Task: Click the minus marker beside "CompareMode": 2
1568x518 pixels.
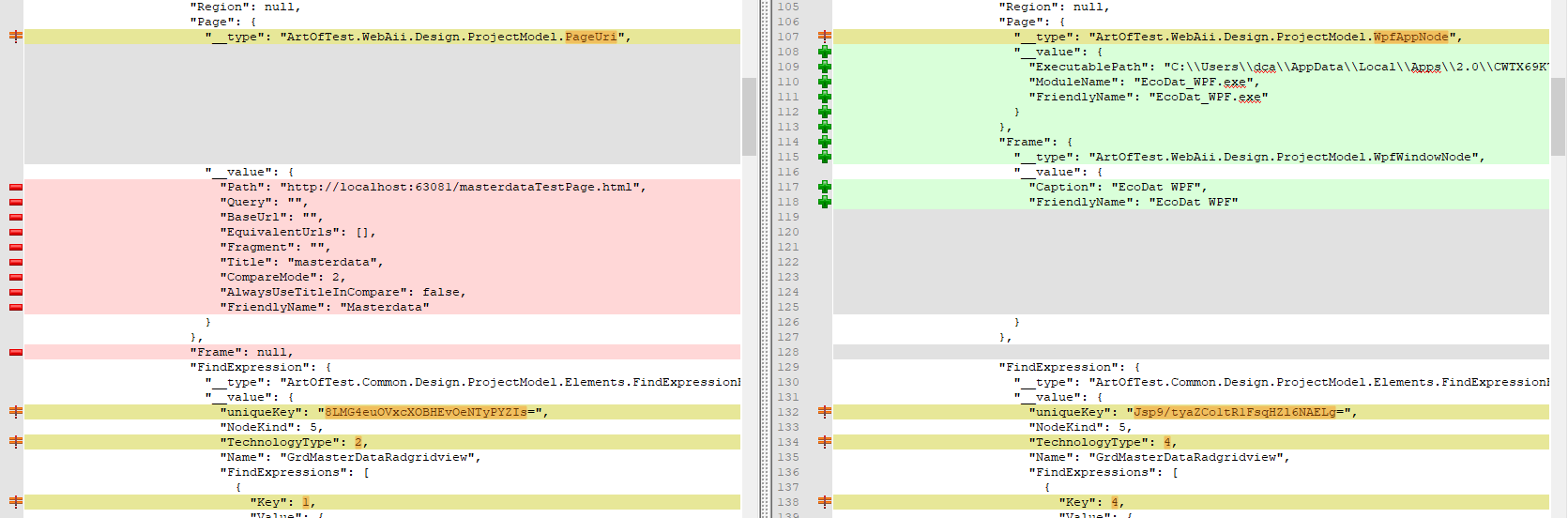Action: [16, 277]
